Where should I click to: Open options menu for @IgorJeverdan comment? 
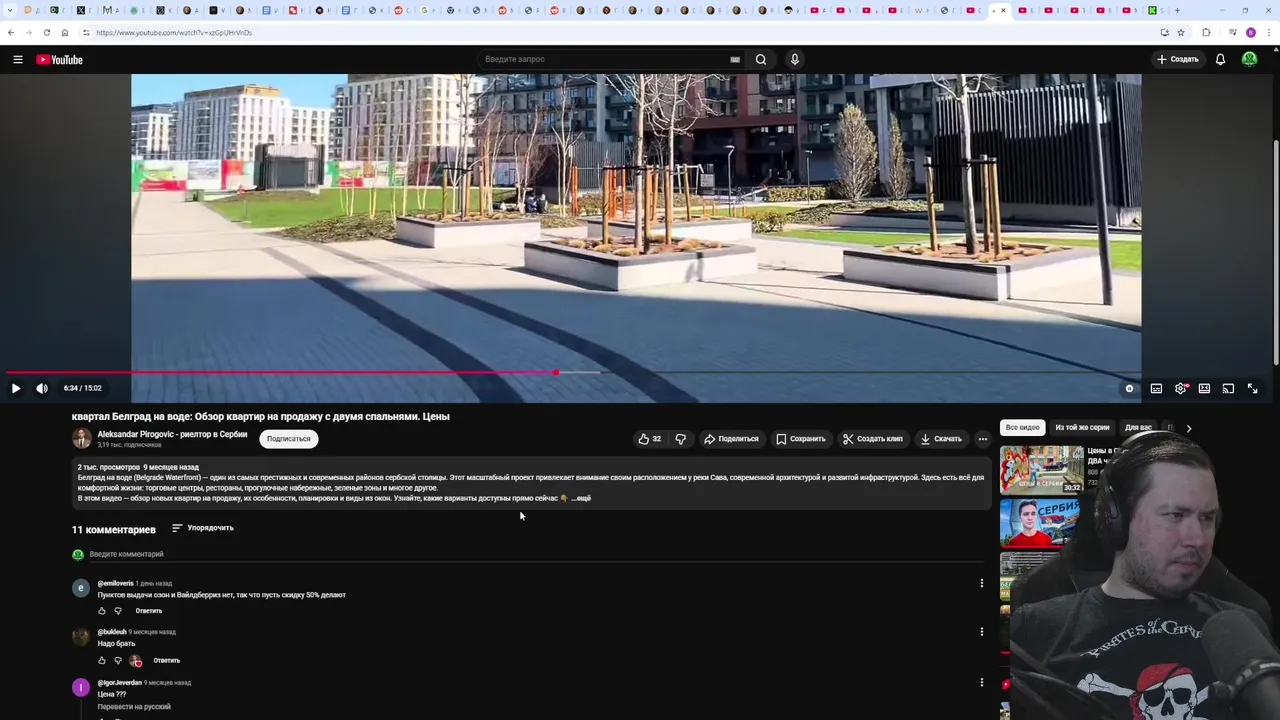coord(981,682)
